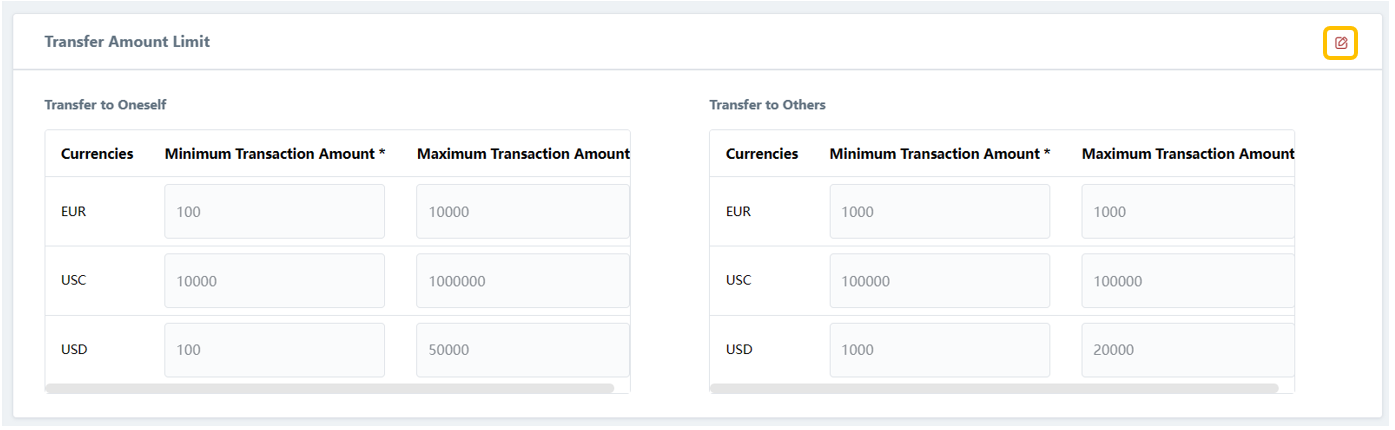Focus USD maximum amount field under Transfer to Oneself
This screenshot has width=1395, height=430.
click(522, 350)
